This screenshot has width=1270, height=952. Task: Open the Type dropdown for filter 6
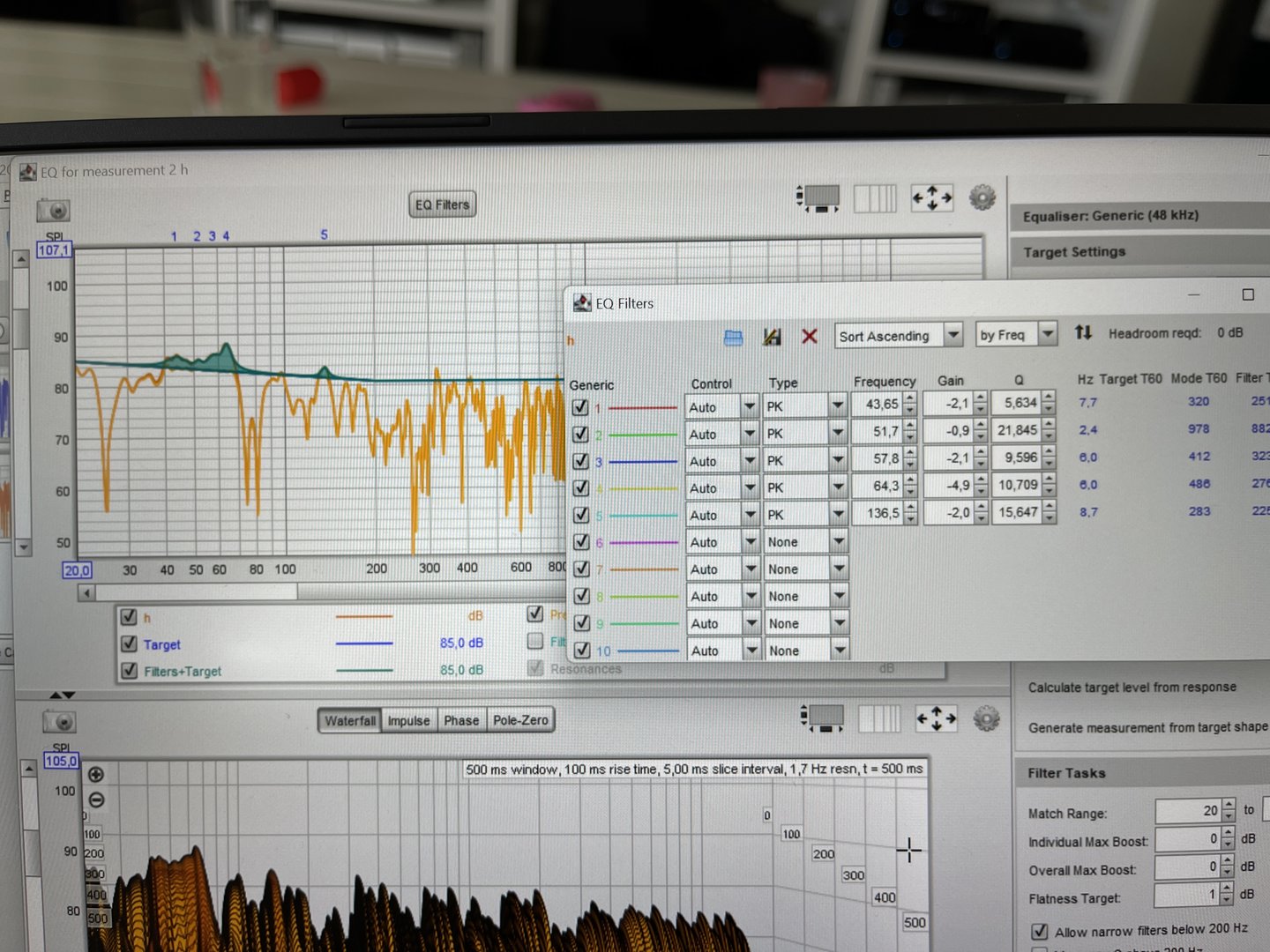click(x=839, y=541)
